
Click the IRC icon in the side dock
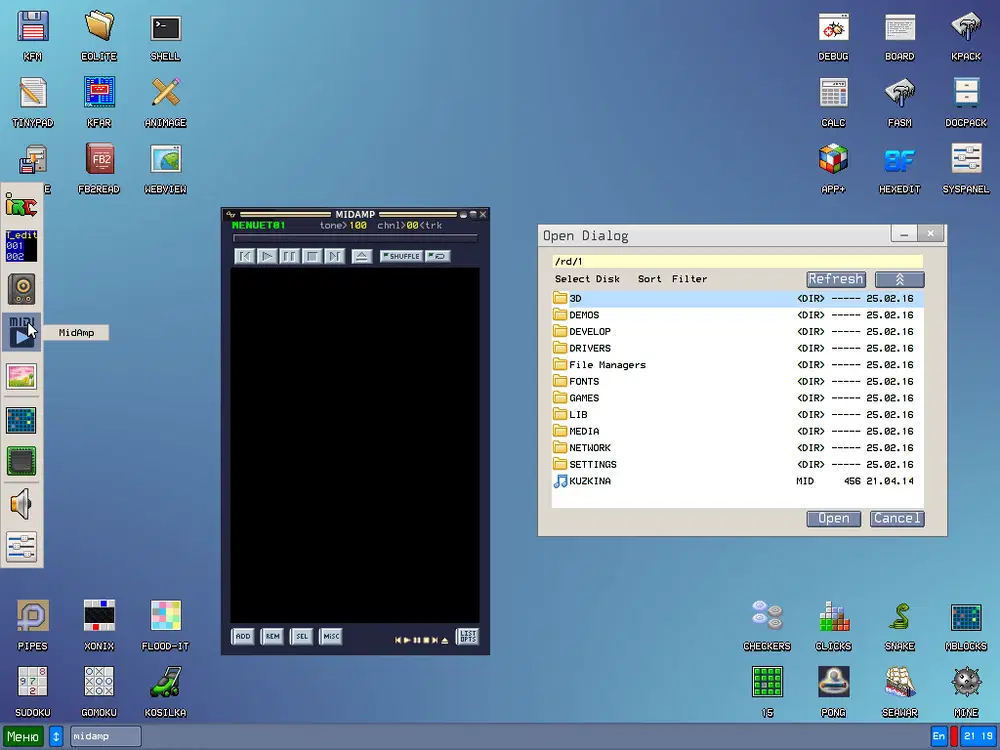point(21,206)
